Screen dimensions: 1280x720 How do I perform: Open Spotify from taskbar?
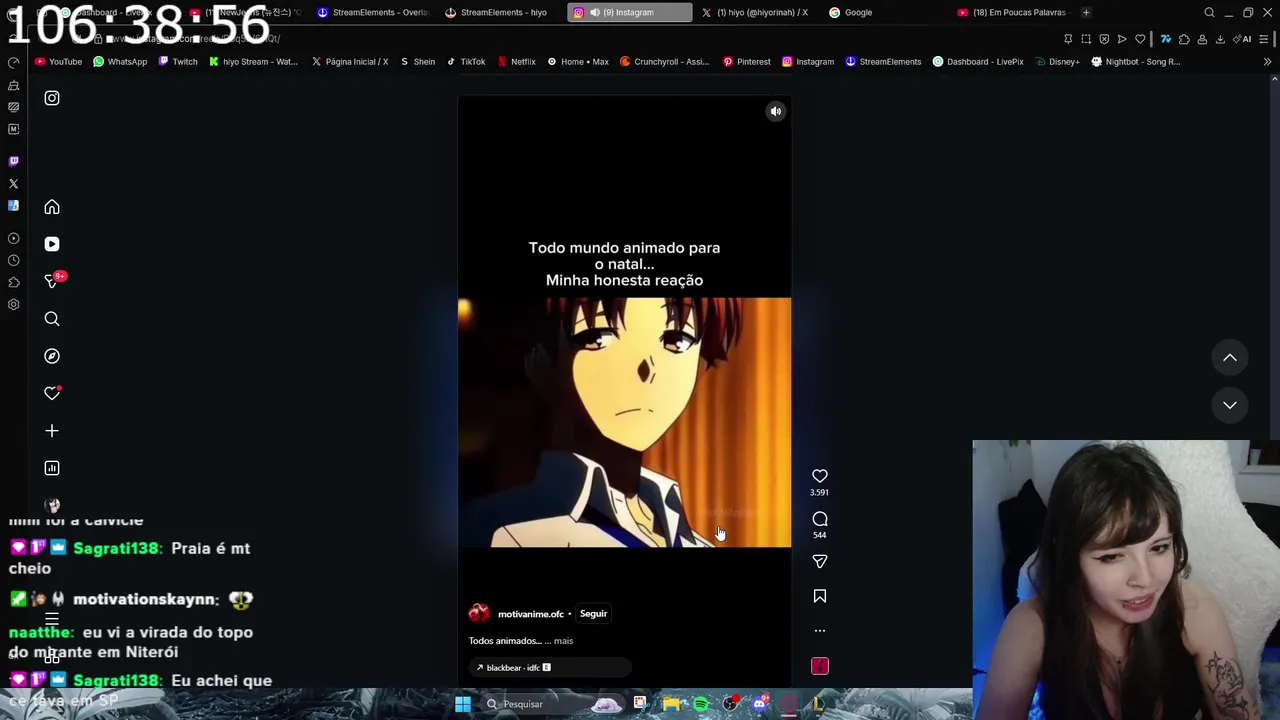701,704
